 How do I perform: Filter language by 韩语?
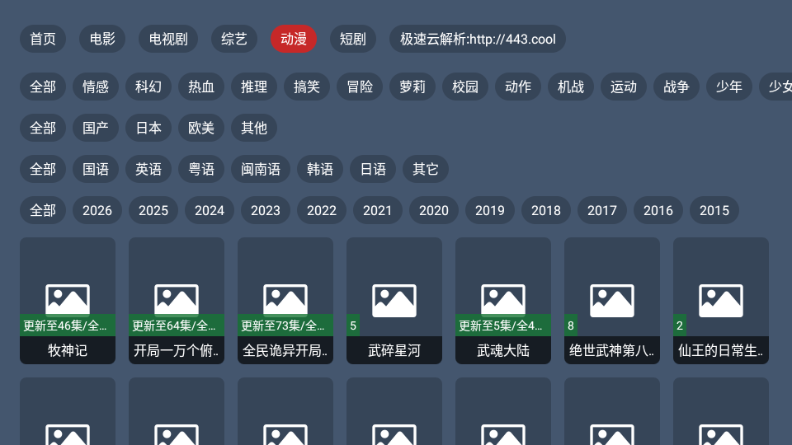(320, 169)
